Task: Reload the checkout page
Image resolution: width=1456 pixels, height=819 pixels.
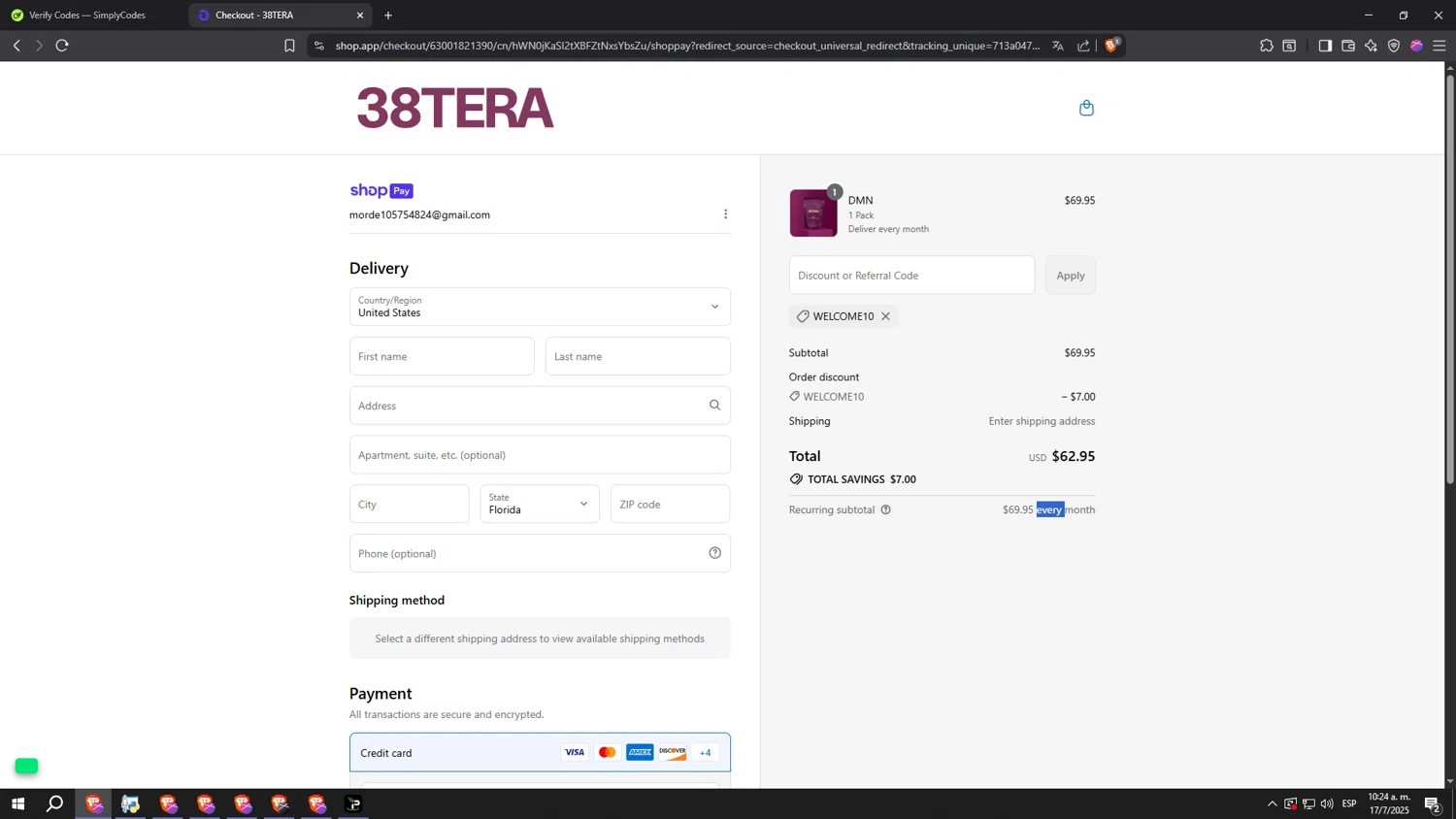Action: pyautogui.click(x=62, y=46)
